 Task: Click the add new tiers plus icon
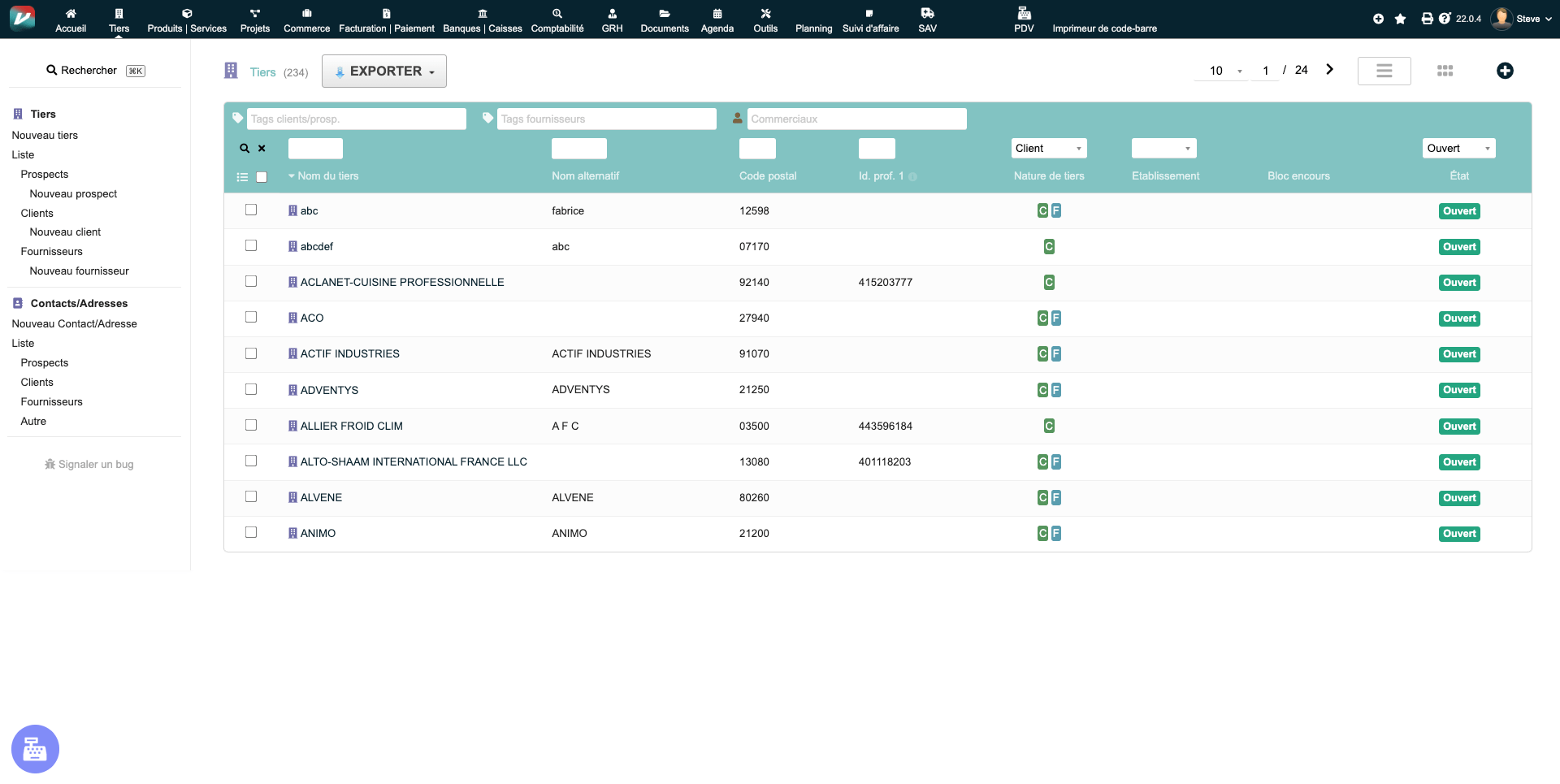point(1505,71)
